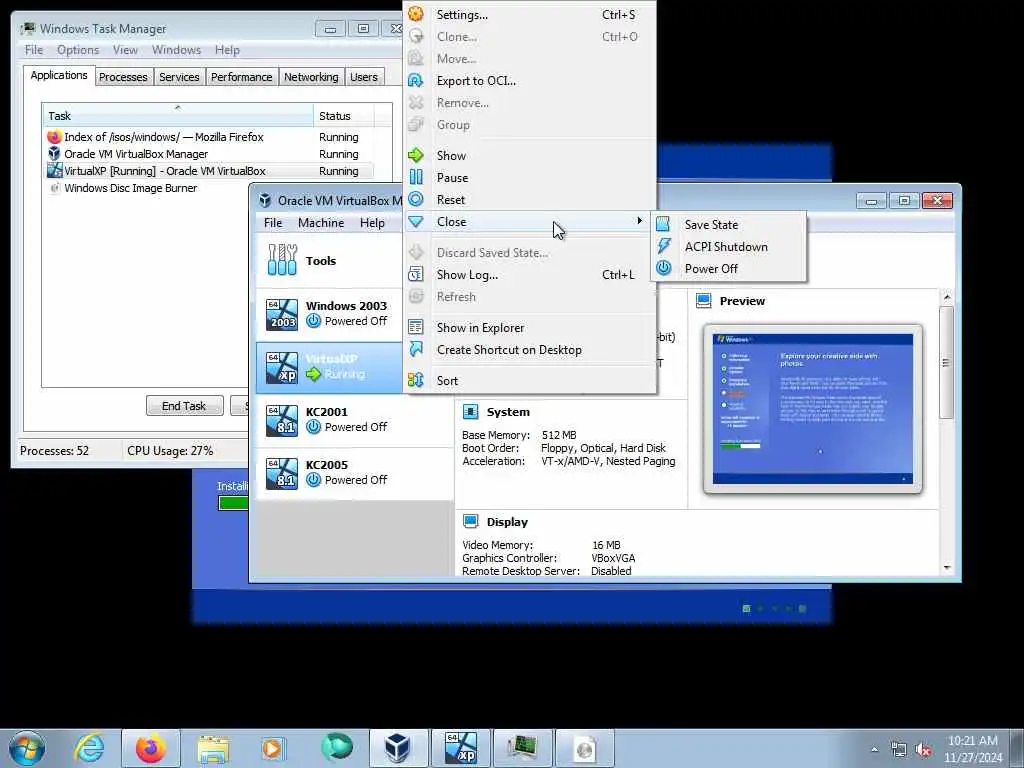Click the End Task button
Image resolution: width=1024 pixels, height=768 pixels.
click(x=184, y=406)
